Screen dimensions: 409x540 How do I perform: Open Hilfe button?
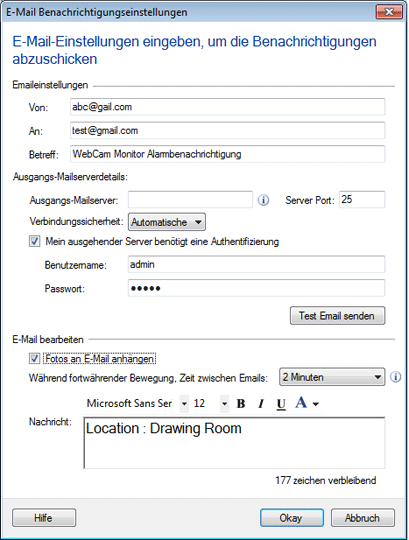coord(44,518)
